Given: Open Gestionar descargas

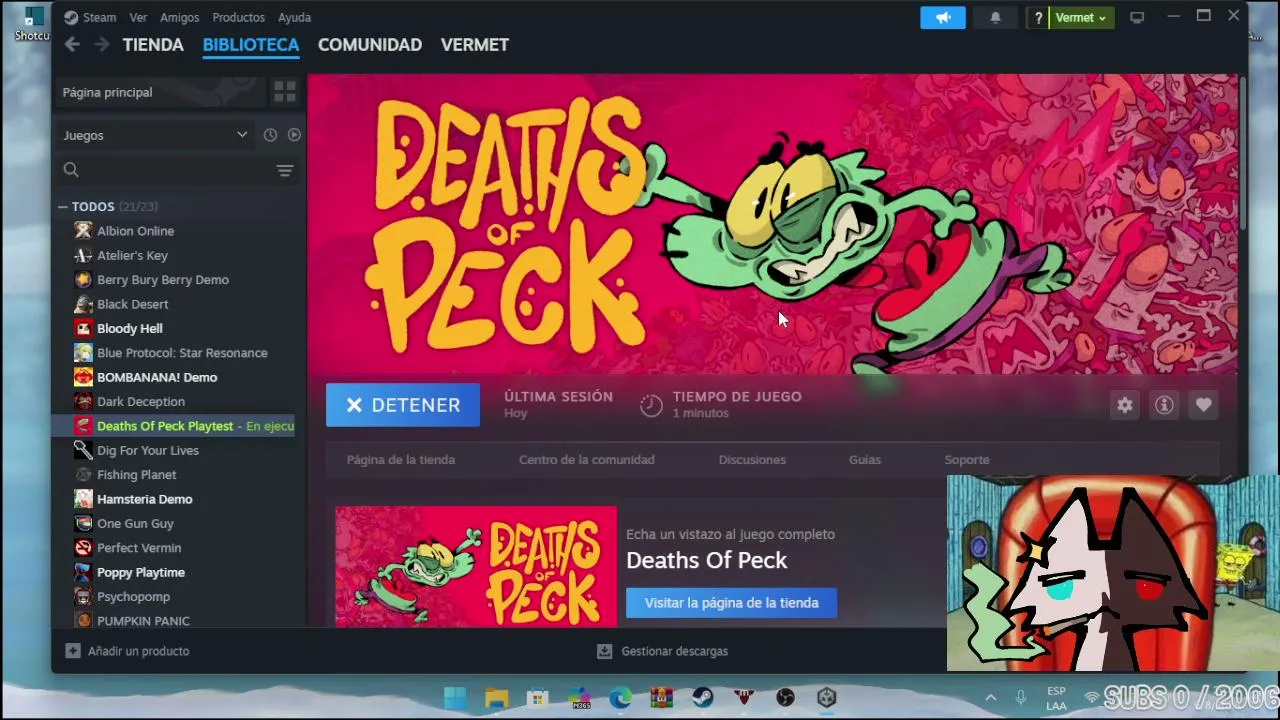Looking at the screenshot, I should click(675, 651).
